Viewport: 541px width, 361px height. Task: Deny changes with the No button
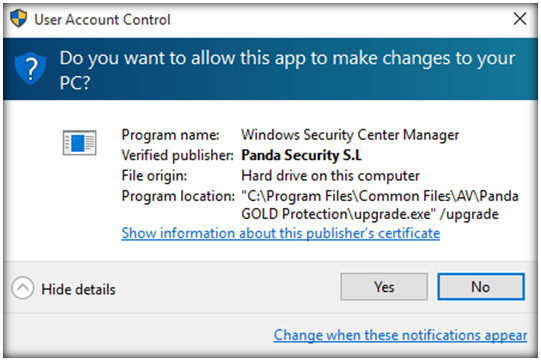point(481,287)
